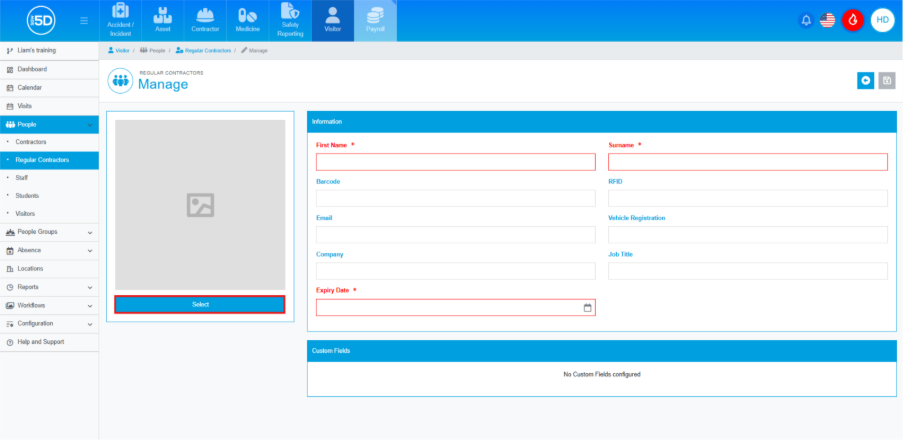Open the Asset module
This screenshot has width=903, height=441.
[162, 20]
